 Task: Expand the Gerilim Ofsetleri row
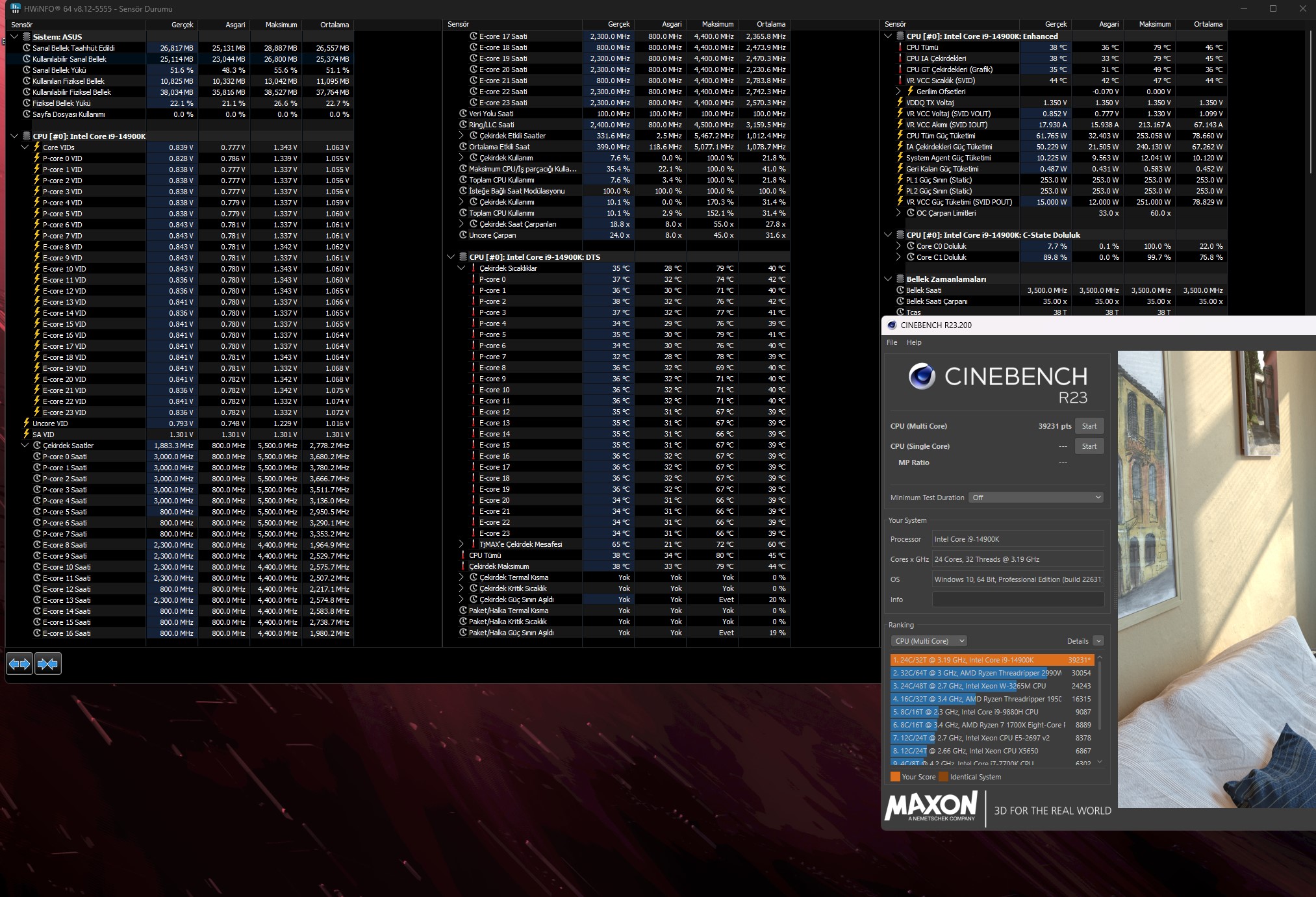pos(898,92)
